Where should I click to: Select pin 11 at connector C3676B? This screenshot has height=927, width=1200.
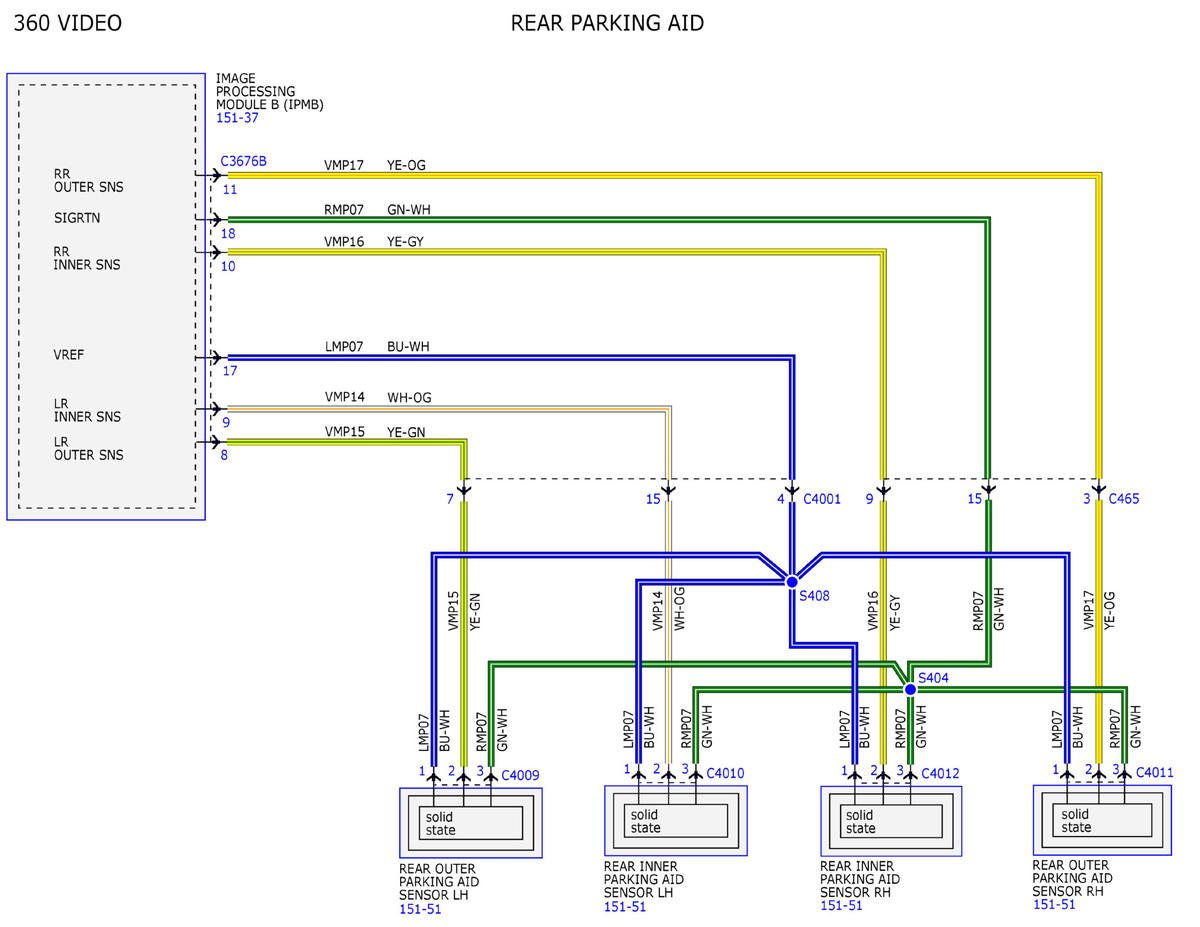230,188
